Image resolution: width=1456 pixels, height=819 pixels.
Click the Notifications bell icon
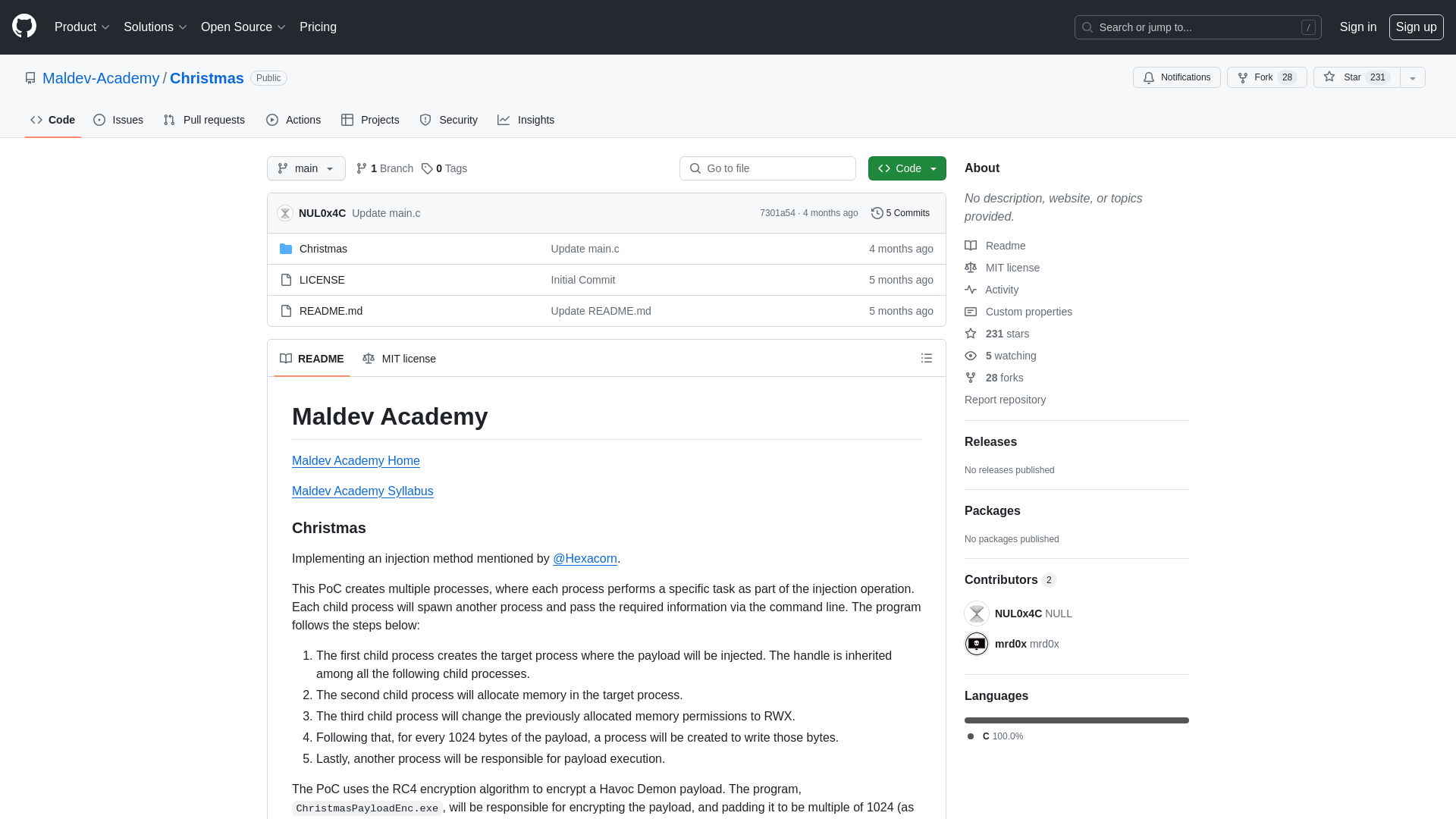(x=1149, y=77)
